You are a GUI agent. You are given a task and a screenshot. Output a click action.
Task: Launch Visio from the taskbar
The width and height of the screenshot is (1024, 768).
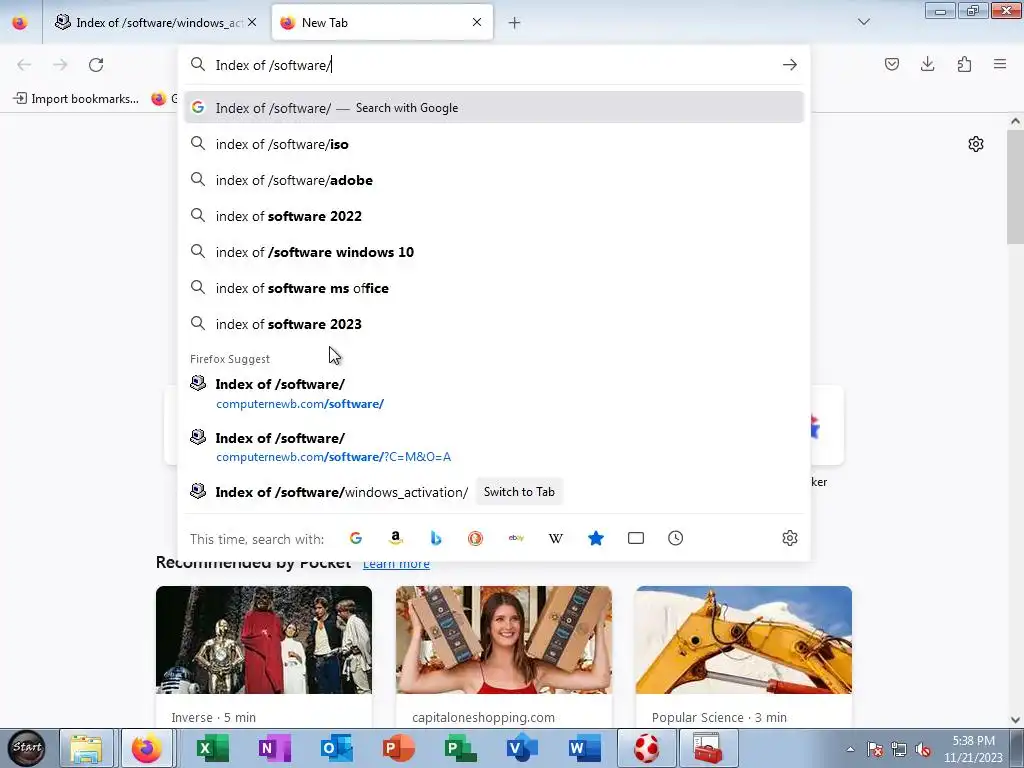[522, 748]
